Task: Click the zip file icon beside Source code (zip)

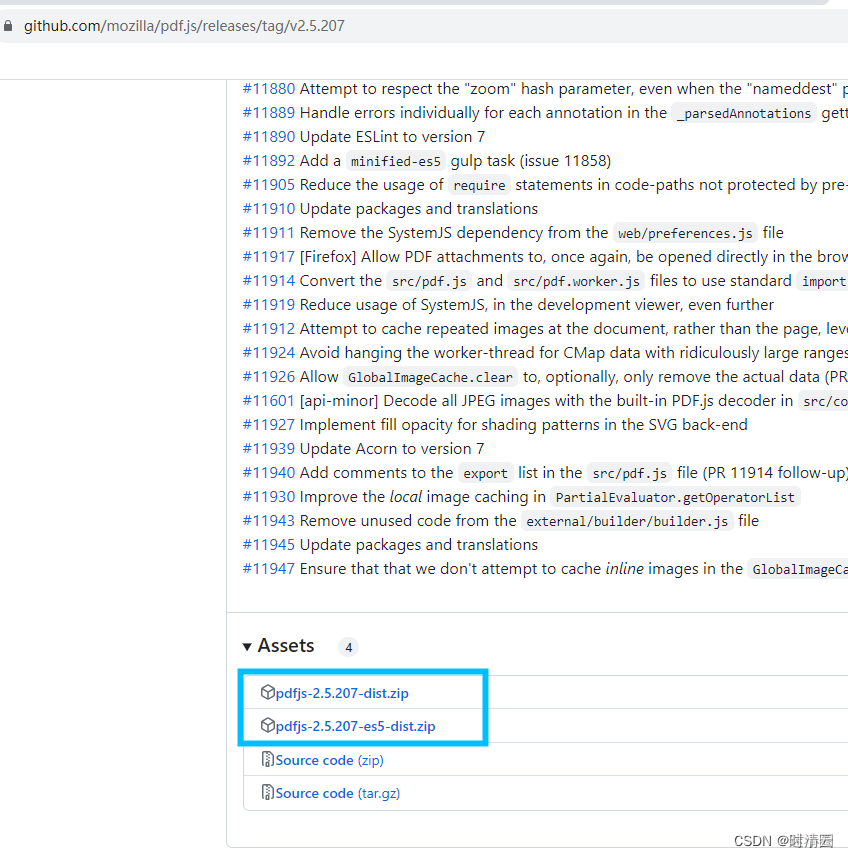Action: [x=268, y=759]
